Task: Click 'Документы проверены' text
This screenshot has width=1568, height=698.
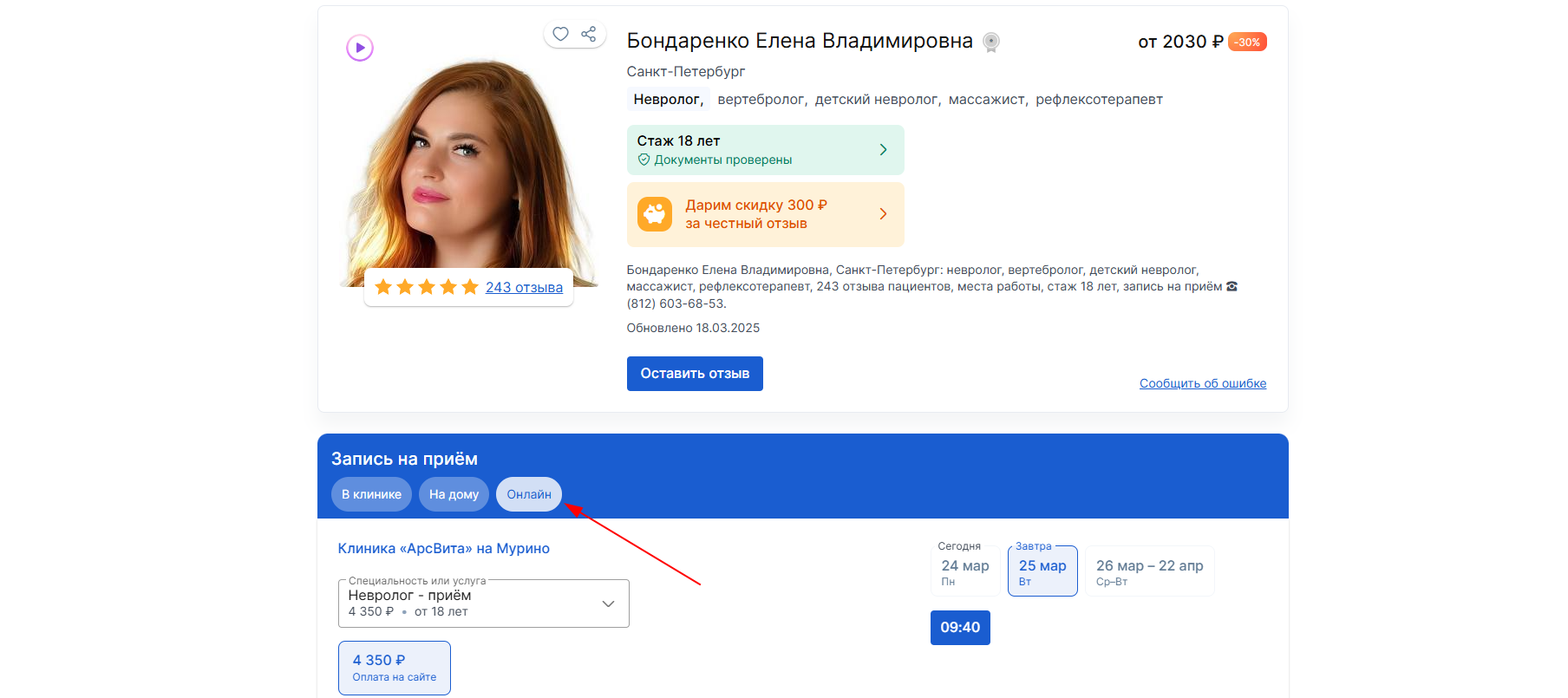Action: (723, 160)
